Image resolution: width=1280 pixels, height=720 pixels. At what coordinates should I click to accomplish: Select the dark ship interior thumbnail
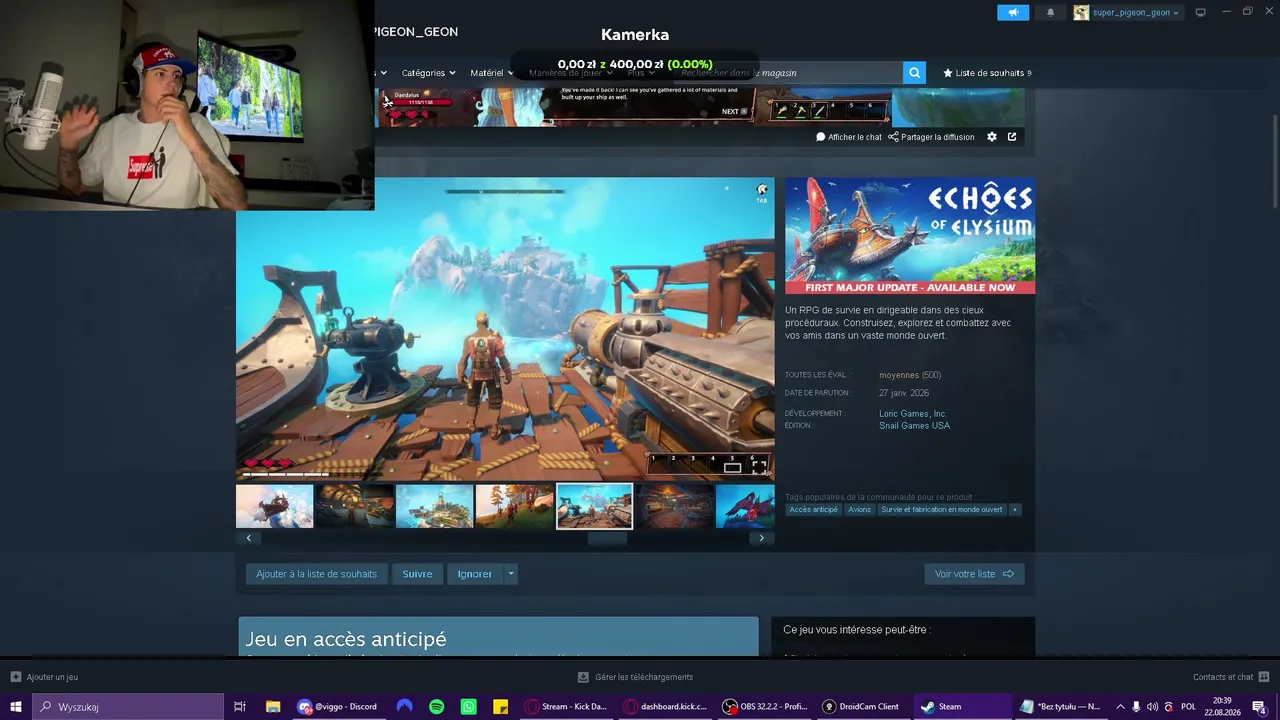tap(354, 506)
